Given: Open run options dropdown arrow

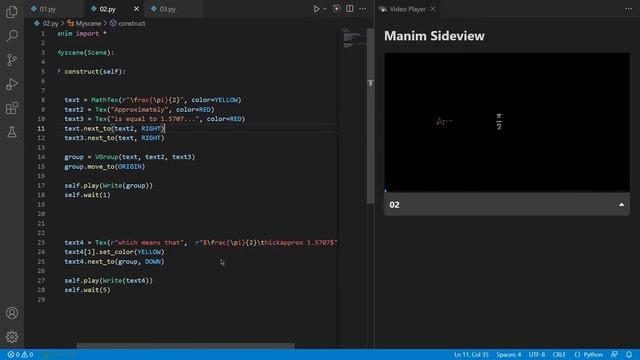Looking at the screenshot, I should (x=325, y=9).
